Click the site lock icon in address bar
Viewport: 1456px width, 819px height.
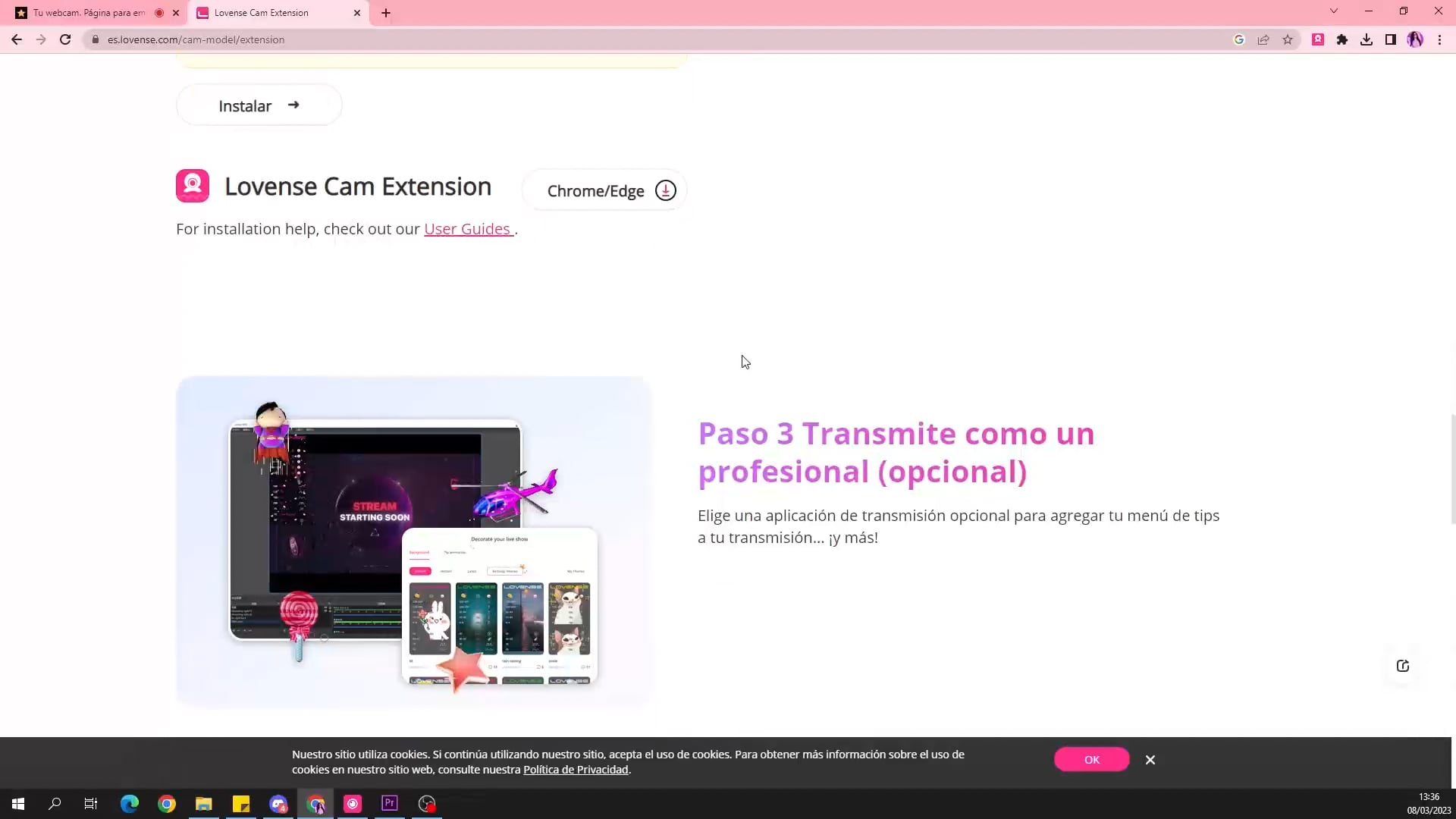[96, 39]
